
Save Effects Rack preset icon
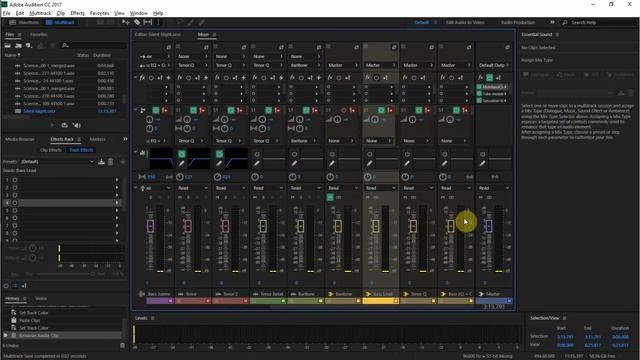point(101,162)
